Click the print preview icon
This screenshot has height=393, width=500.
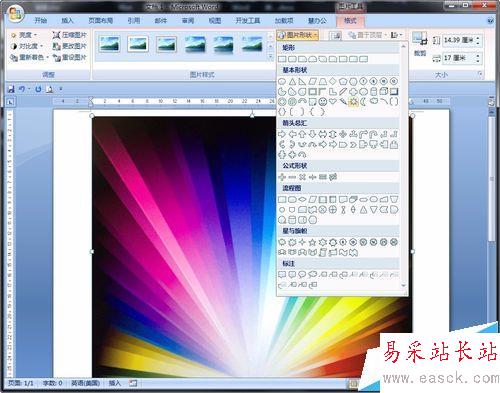pos(50,89)
